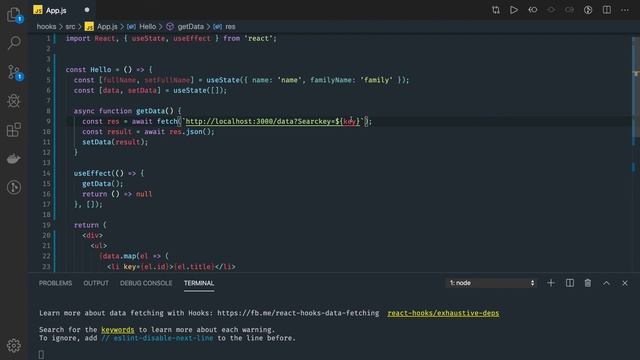
Task: Click the Hello breadcrumb segment
Action: [142, 27]
